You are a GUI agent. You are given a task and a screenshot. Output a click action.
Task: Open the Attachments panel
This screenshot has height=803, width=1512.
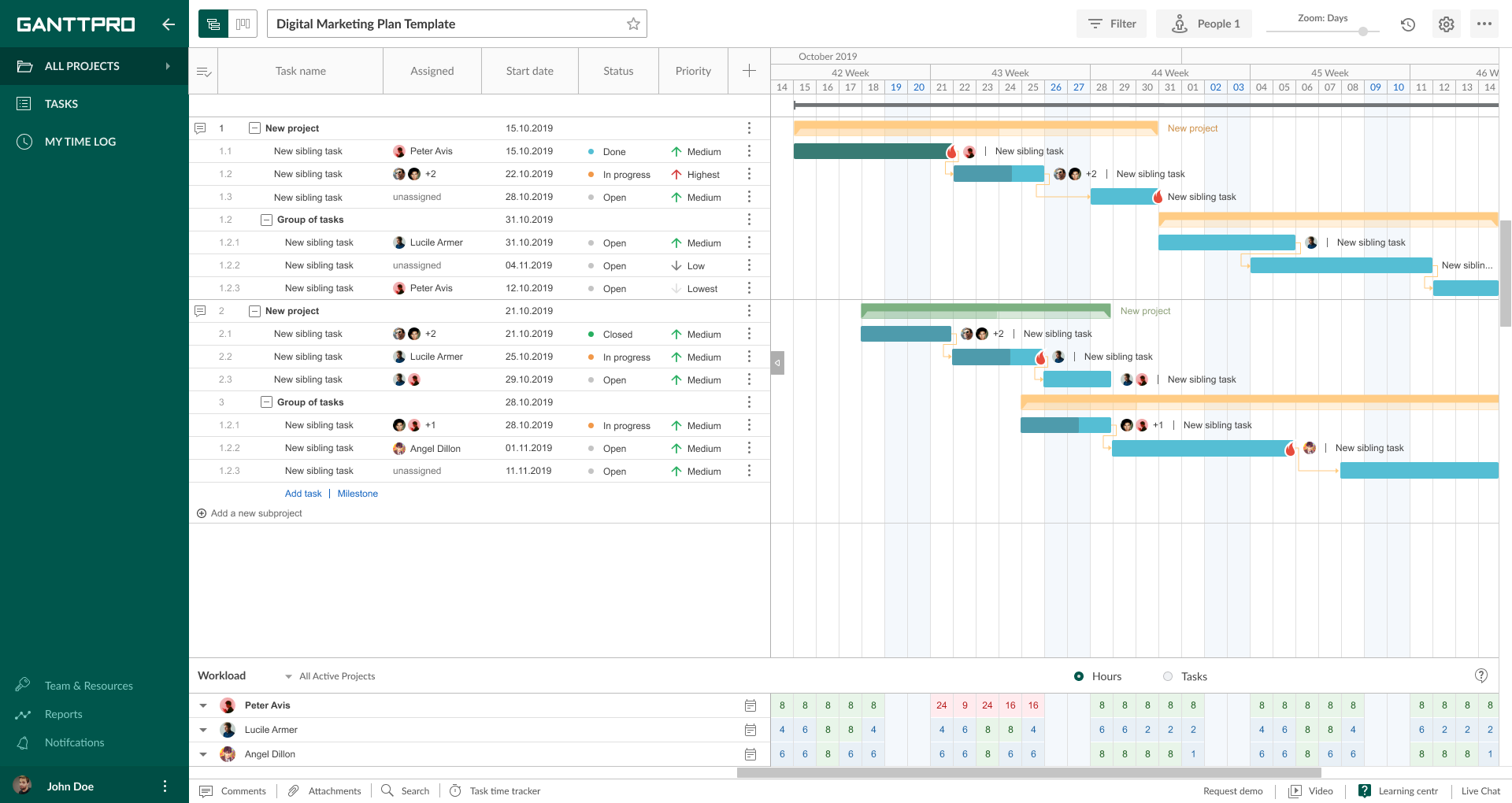coord(324,791)
